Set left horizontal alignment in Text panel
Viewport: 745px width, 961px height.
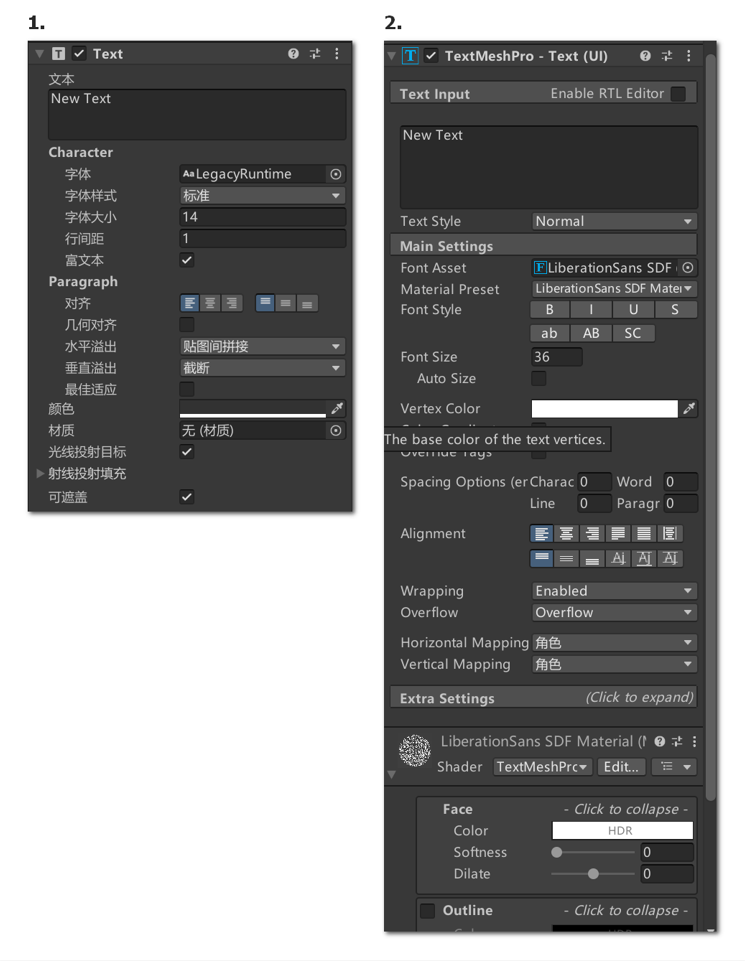click(190, 303)
